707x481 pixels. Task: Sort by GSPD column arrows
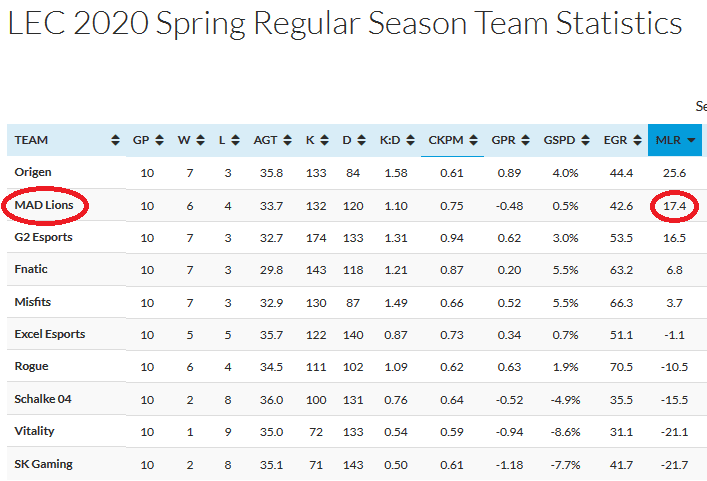pyautogui.click(x=585, y=140)
